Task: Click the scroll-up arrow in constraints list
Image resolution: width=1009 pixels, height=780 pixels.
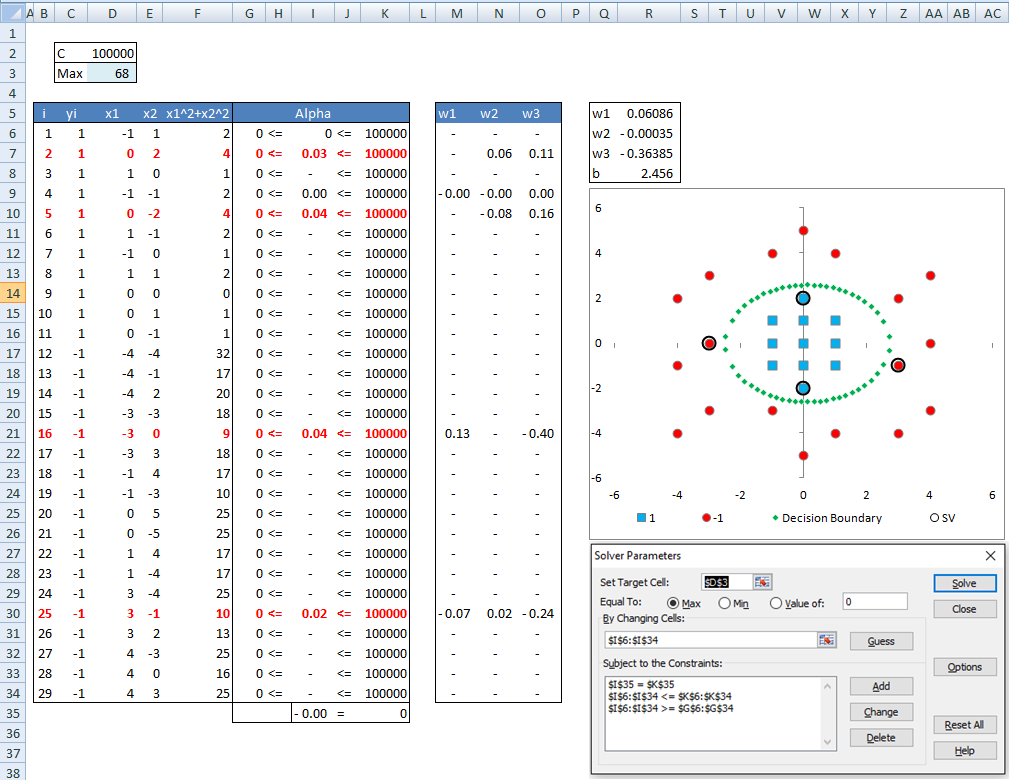Action: (828, 685)
